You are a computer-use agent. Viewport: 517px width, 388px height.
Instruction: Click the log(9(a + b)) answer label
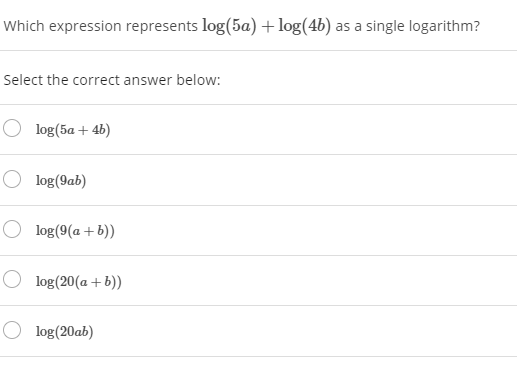pos(75,231)
